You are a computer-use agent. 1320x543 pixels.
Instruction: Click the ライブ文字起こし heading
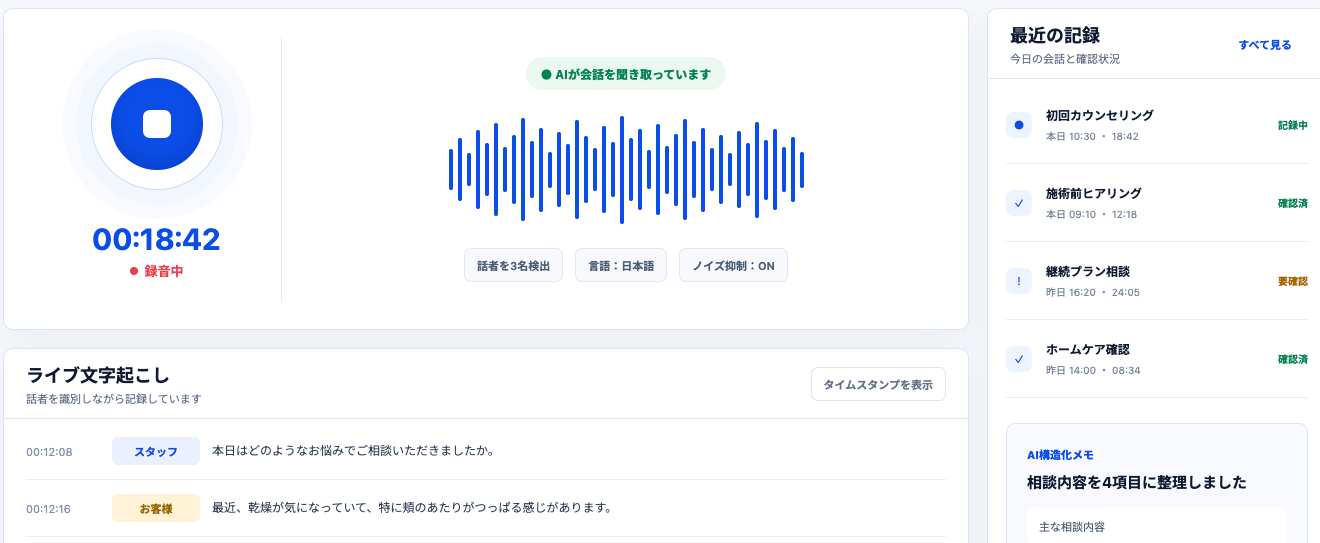coord(98,376)
